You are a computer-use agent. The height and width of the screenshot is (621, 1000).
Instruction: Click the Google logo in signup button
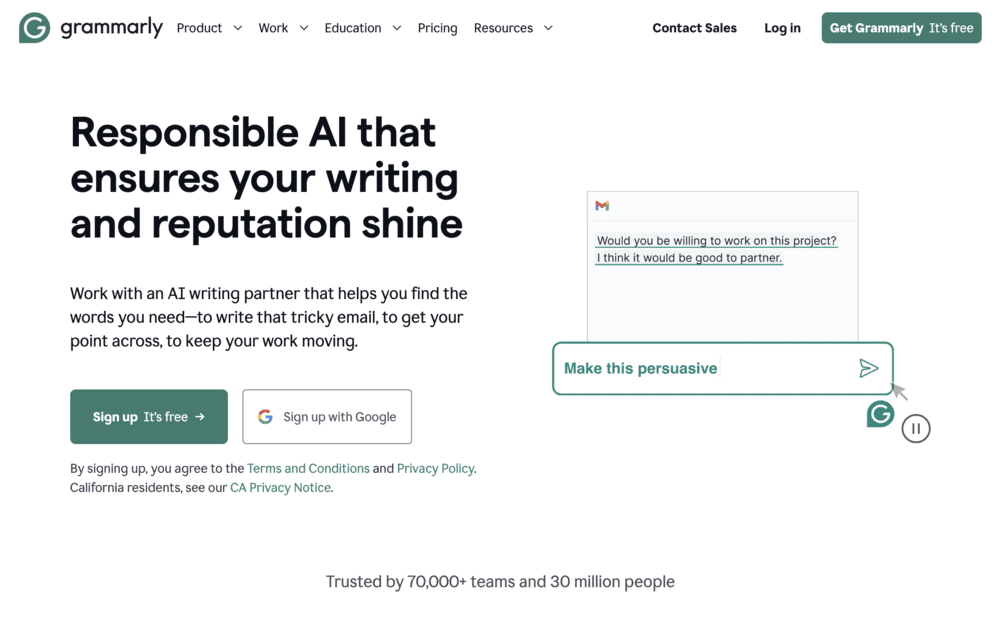(x=265, y=417)
